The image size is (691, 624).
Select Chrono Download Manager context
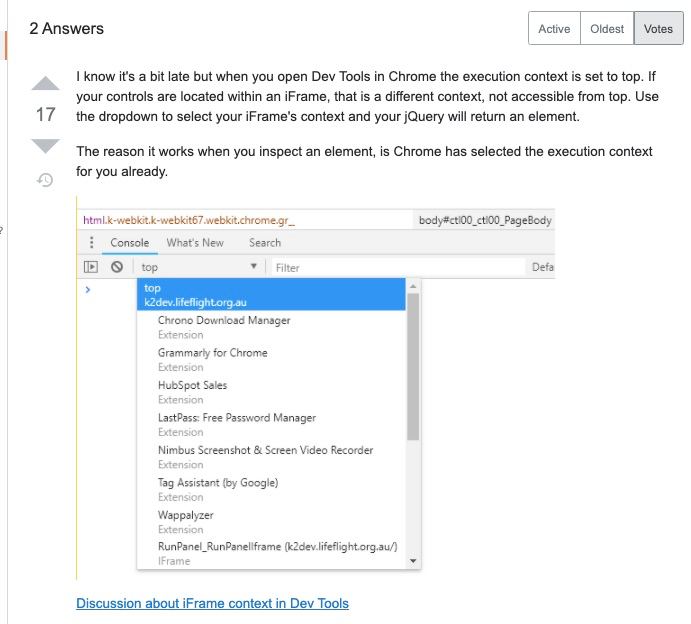[271, 327]
